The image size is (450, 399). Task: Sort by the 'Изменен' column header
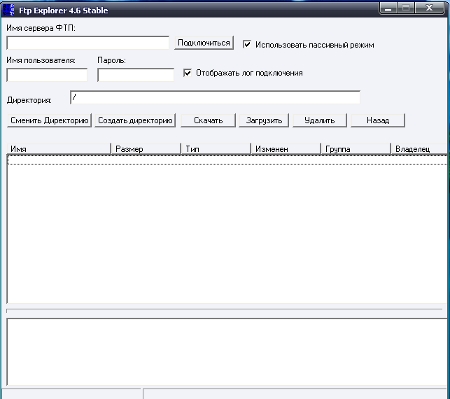click(x=285, y=149)
